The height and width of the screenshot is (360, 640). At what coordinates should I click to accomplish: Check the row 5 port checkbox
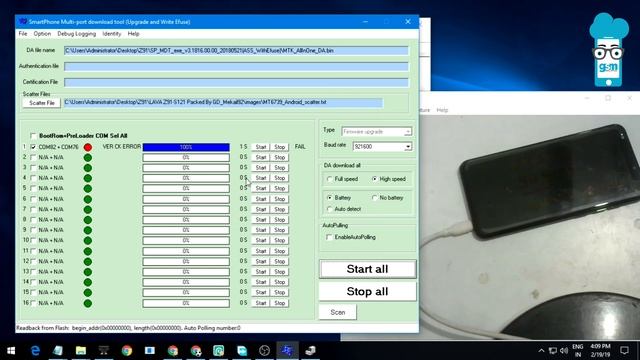pos(33,189)
